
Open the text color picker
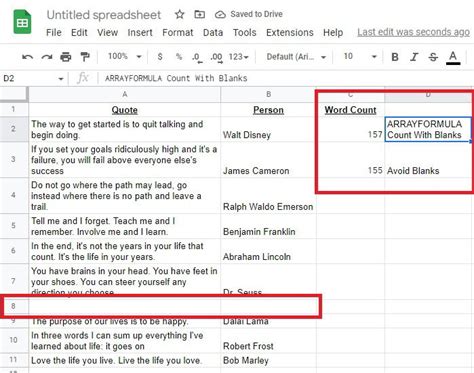pos(453,57)
